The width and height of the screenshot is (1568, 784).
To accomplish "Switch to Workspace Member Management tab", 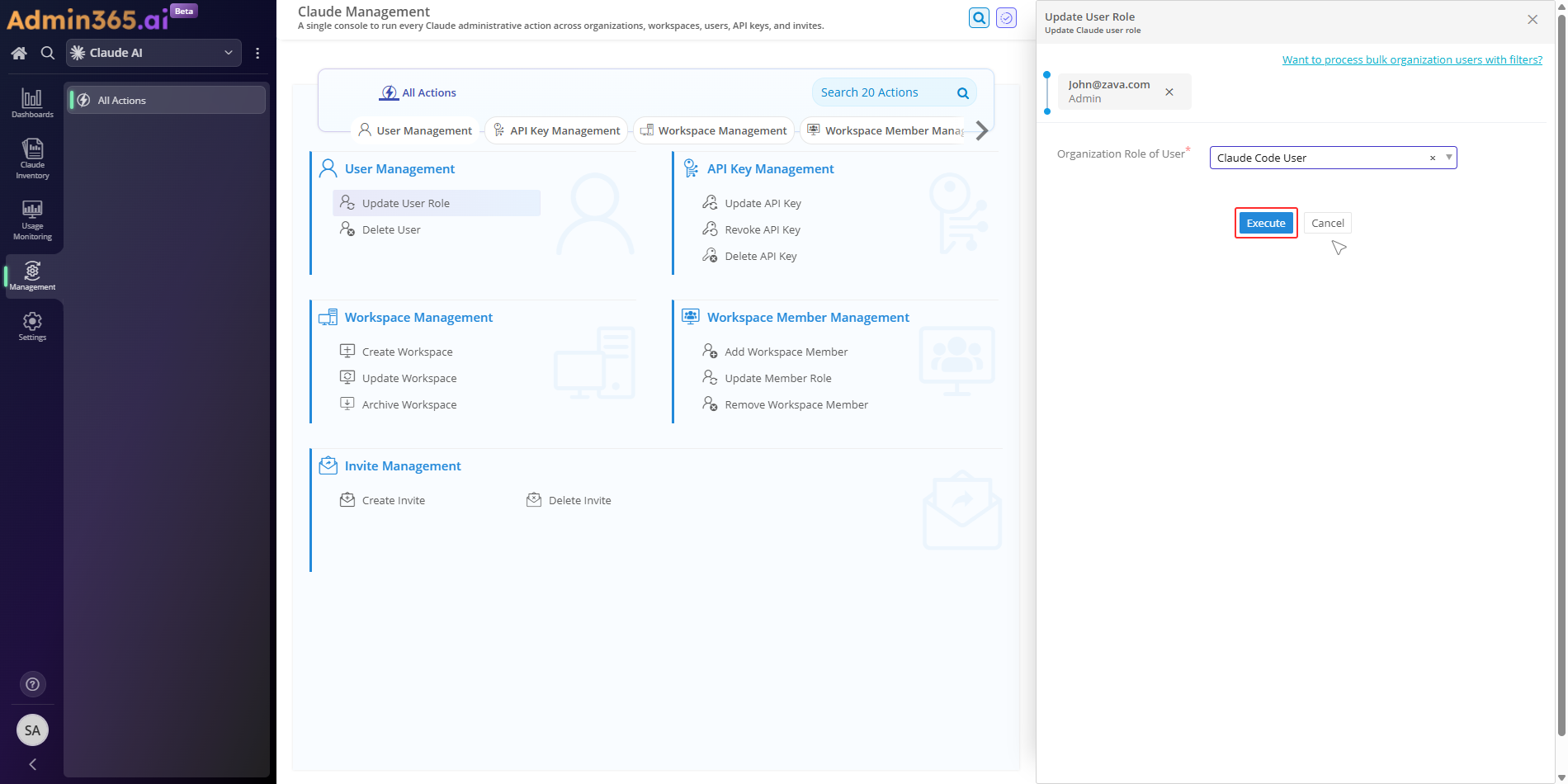I will pyautogui.click(x=885, y=130).
